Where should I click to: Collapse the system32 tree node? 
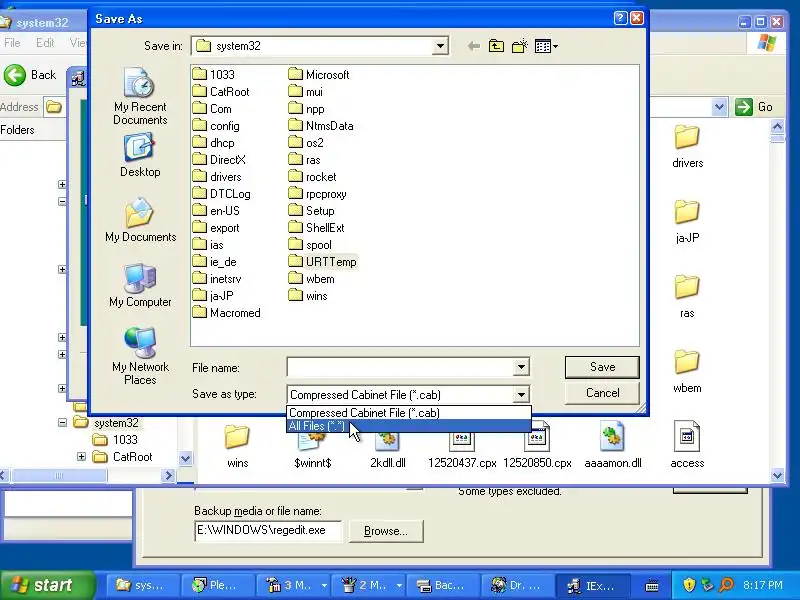[62, 422]
